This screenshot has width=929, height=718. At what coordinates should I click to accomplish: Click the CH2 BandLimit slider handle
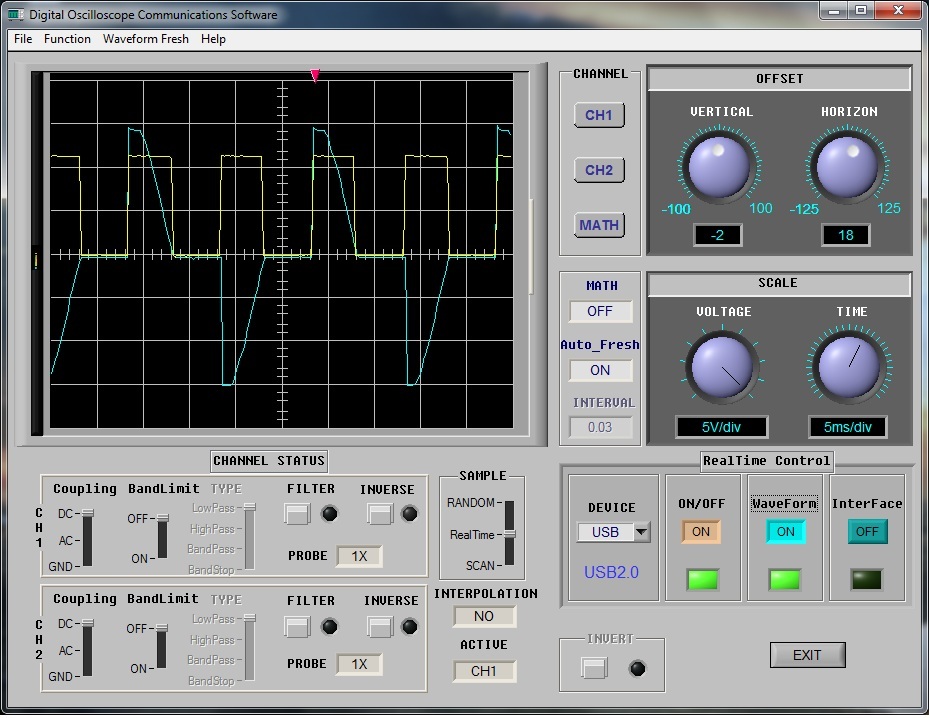(x=161, y=628)
